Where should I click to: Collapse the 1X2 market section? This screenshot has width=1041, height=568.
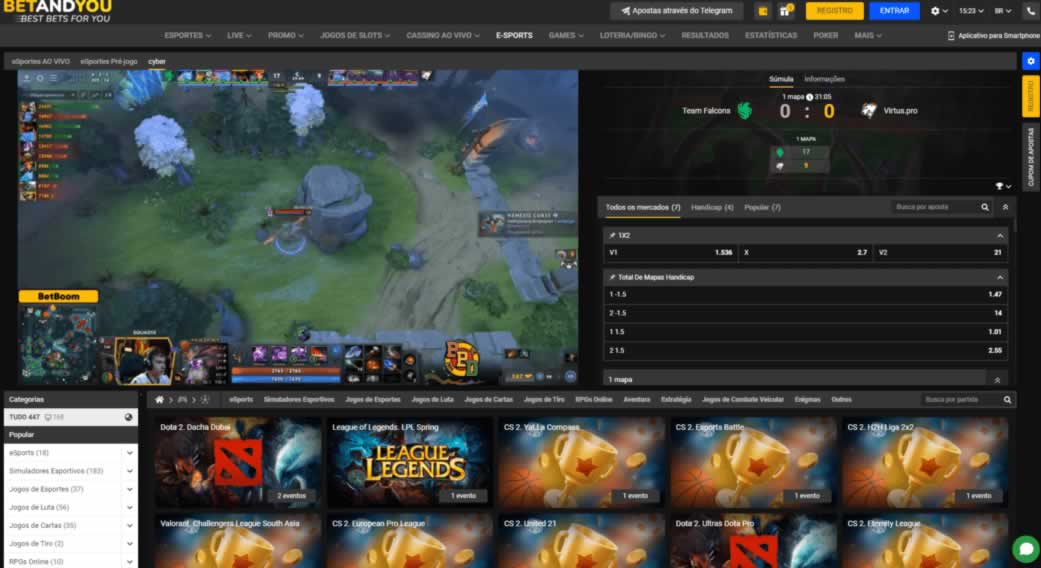pyautogui.click(x=1000, y=236)
